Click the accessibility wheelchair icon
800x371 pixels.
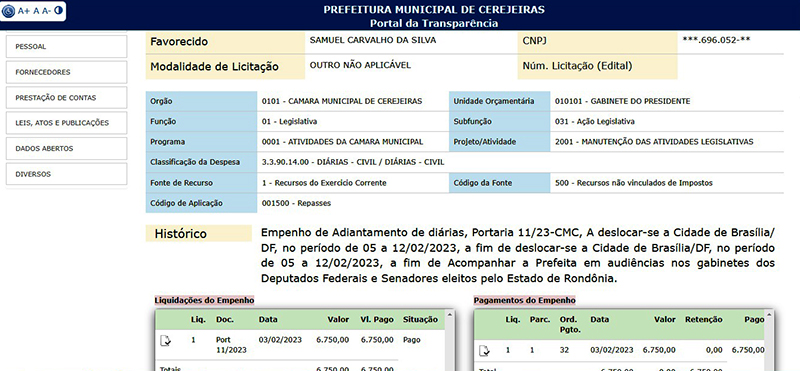point(9,10)
